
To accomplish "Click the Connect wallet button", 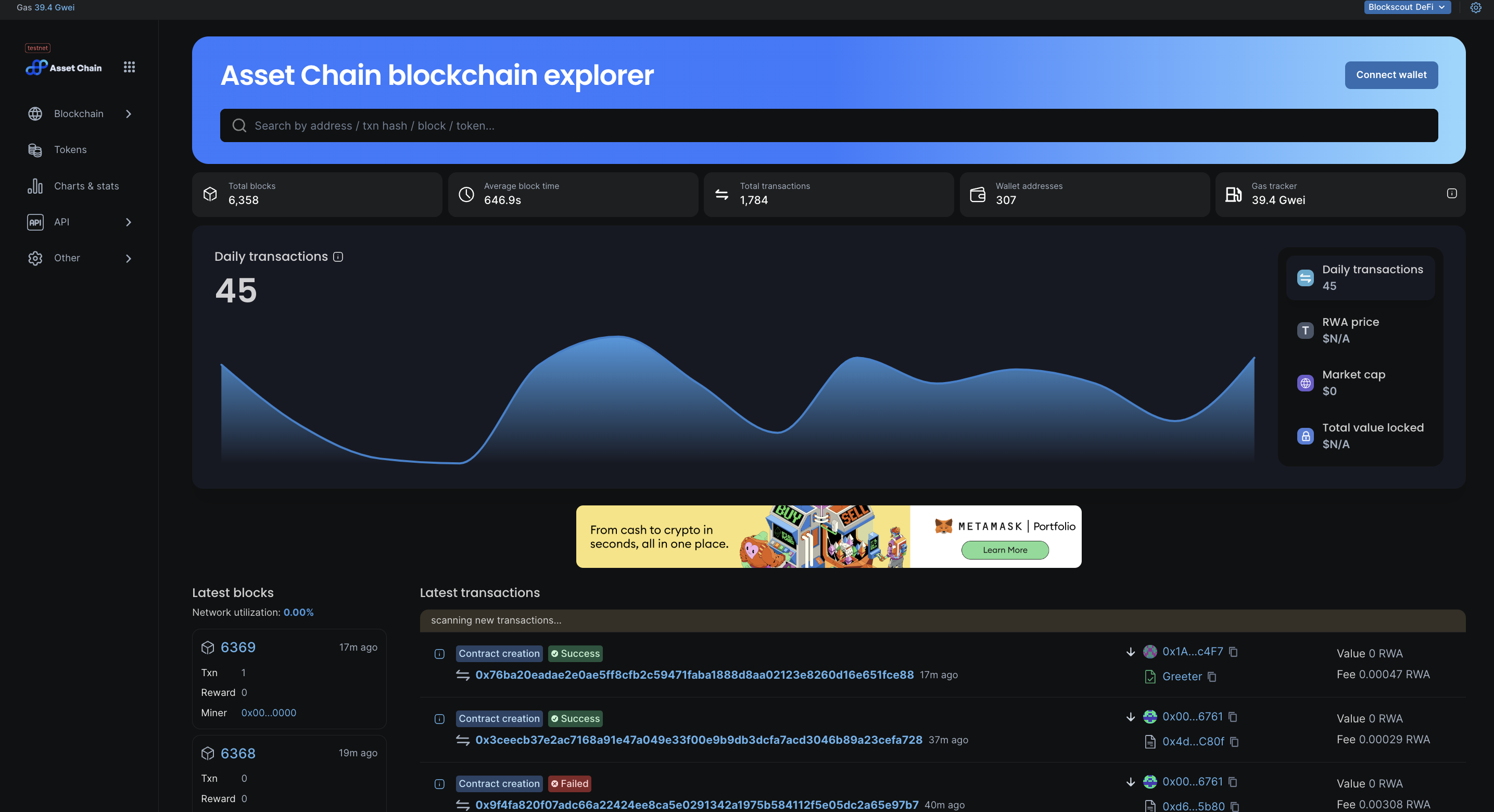I will pyautogui.click(x=1391, y=75).
